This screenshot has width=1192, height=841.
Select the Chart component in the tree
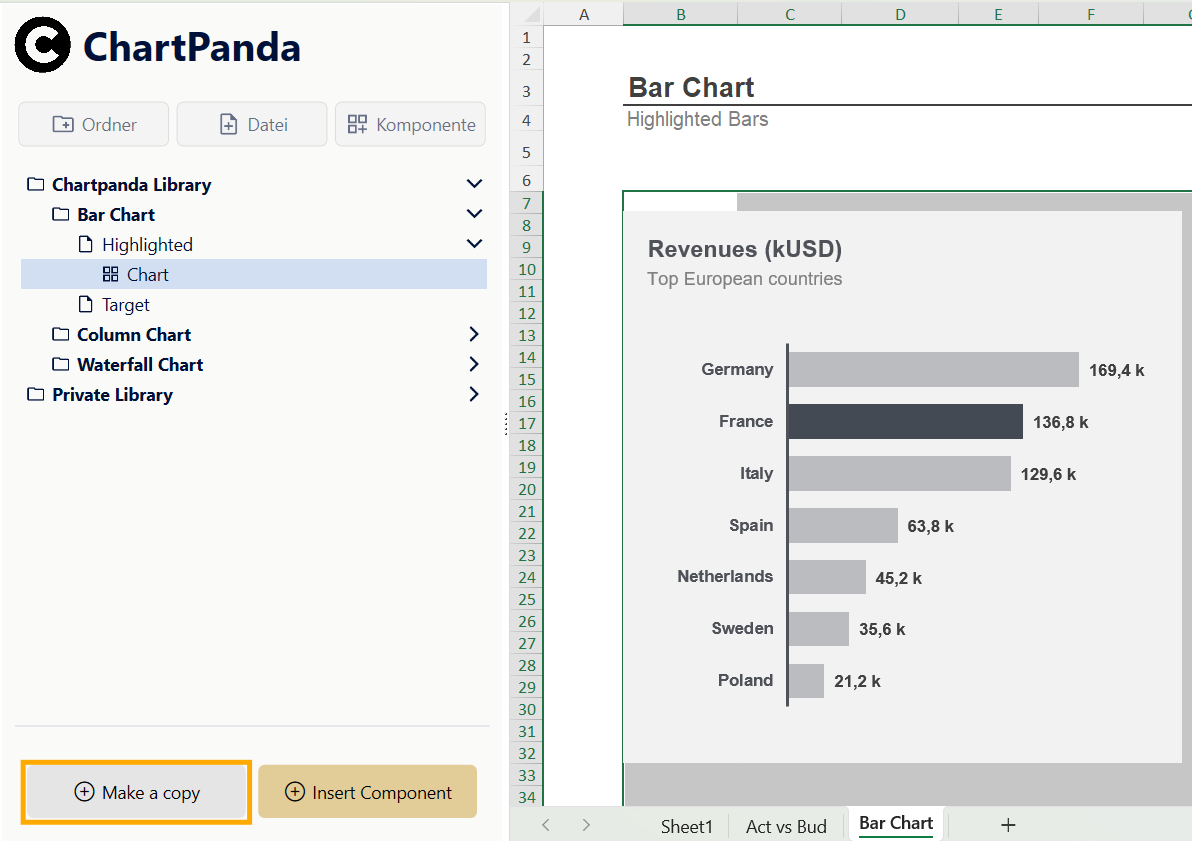point(147,275)
